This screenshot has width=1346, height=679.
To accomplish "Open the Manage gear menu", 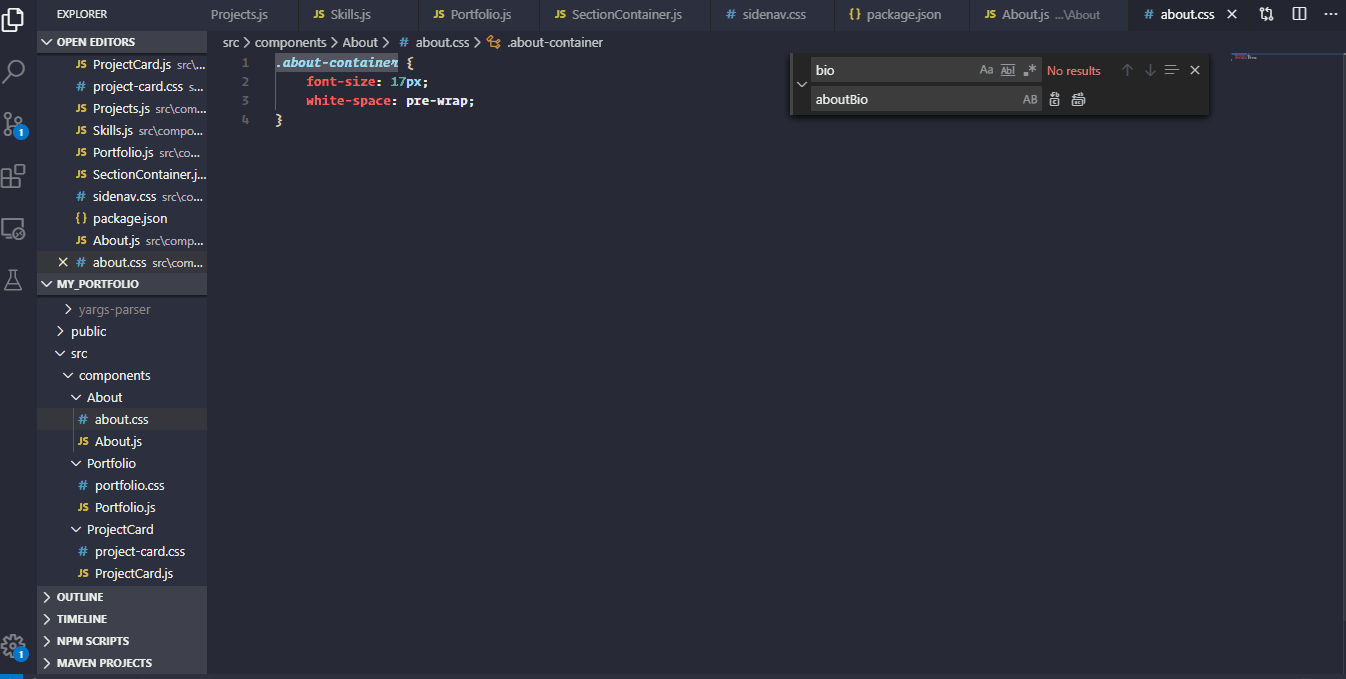I will (x=14, y=647).
